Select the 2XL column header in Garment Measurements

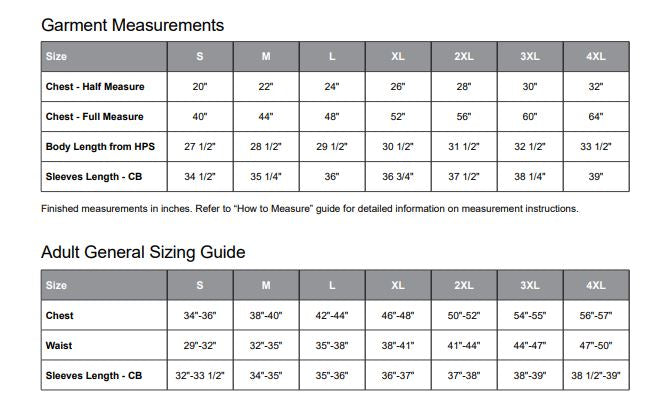point(464,57)
